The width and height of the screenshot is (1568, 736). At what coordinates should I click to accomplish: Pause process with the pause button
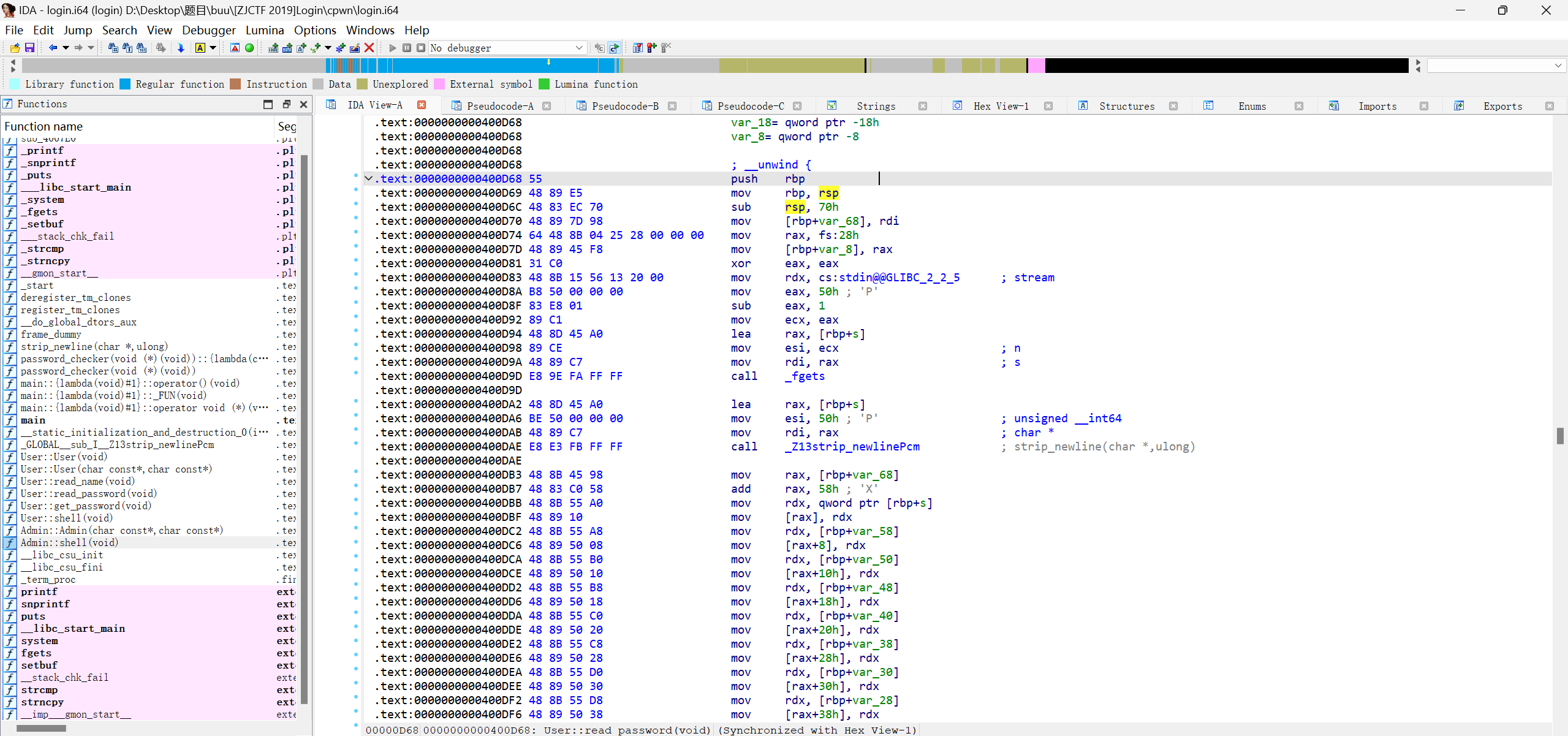(x=407, y=48)
